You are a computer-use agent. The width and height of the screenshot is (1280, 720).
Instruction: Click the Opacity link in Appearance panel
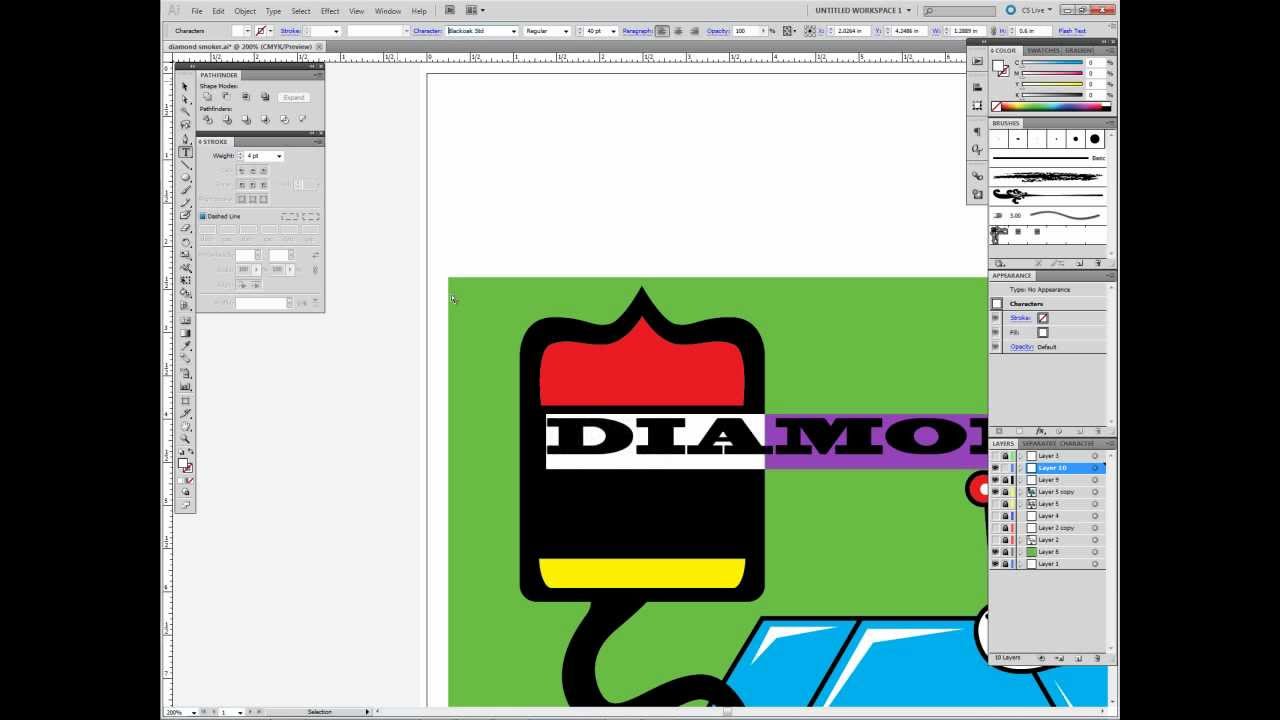pos(1021,347)
